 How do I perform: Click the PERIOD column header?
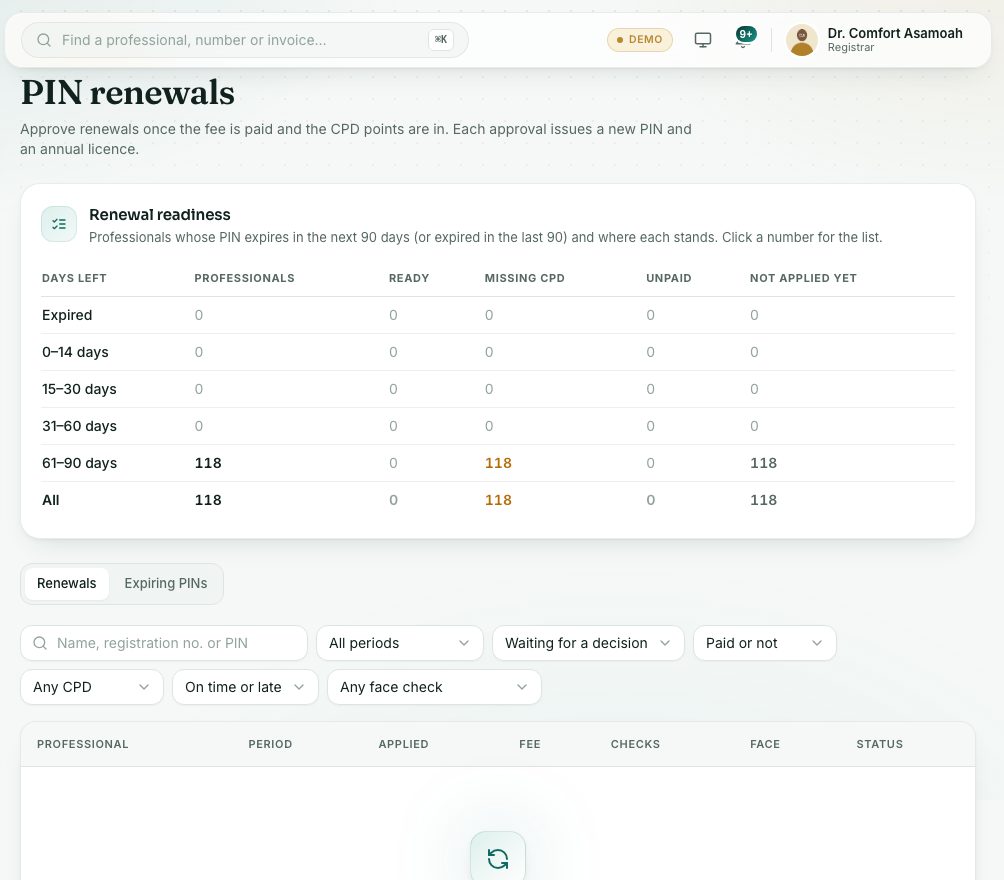(x=270, y=744)
